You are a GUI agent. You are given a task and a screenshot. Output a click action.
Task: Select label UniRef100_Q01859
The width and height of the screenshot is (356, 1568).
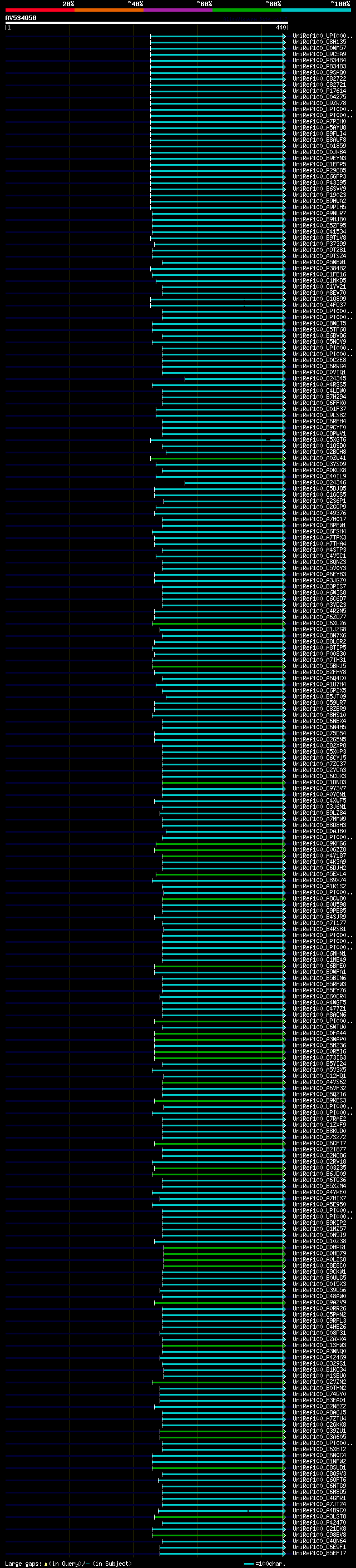tap(319, 146)
